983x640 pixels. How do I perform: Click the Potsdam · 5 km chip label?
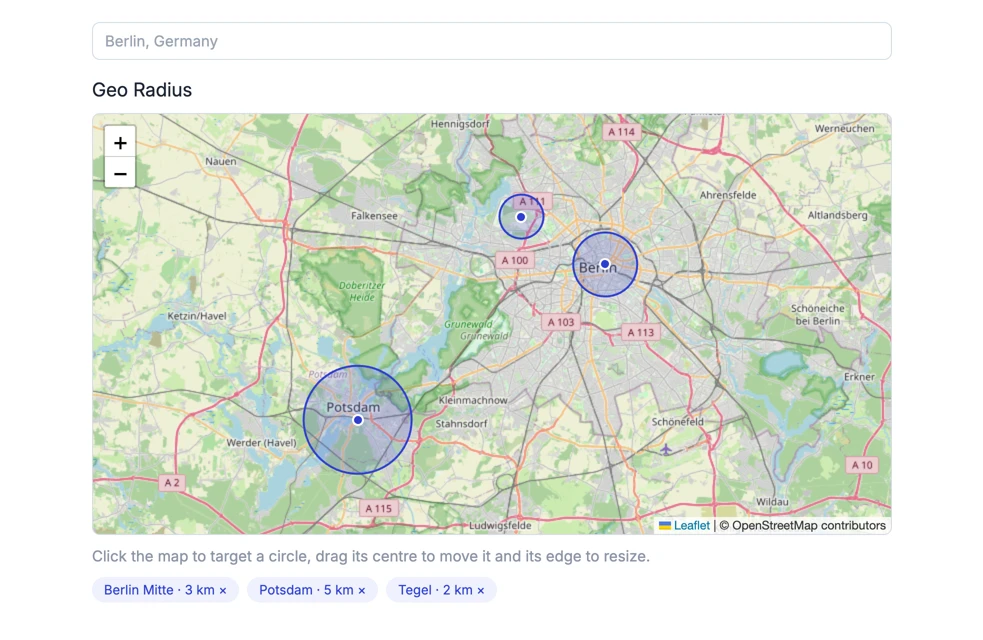point(306,590)
